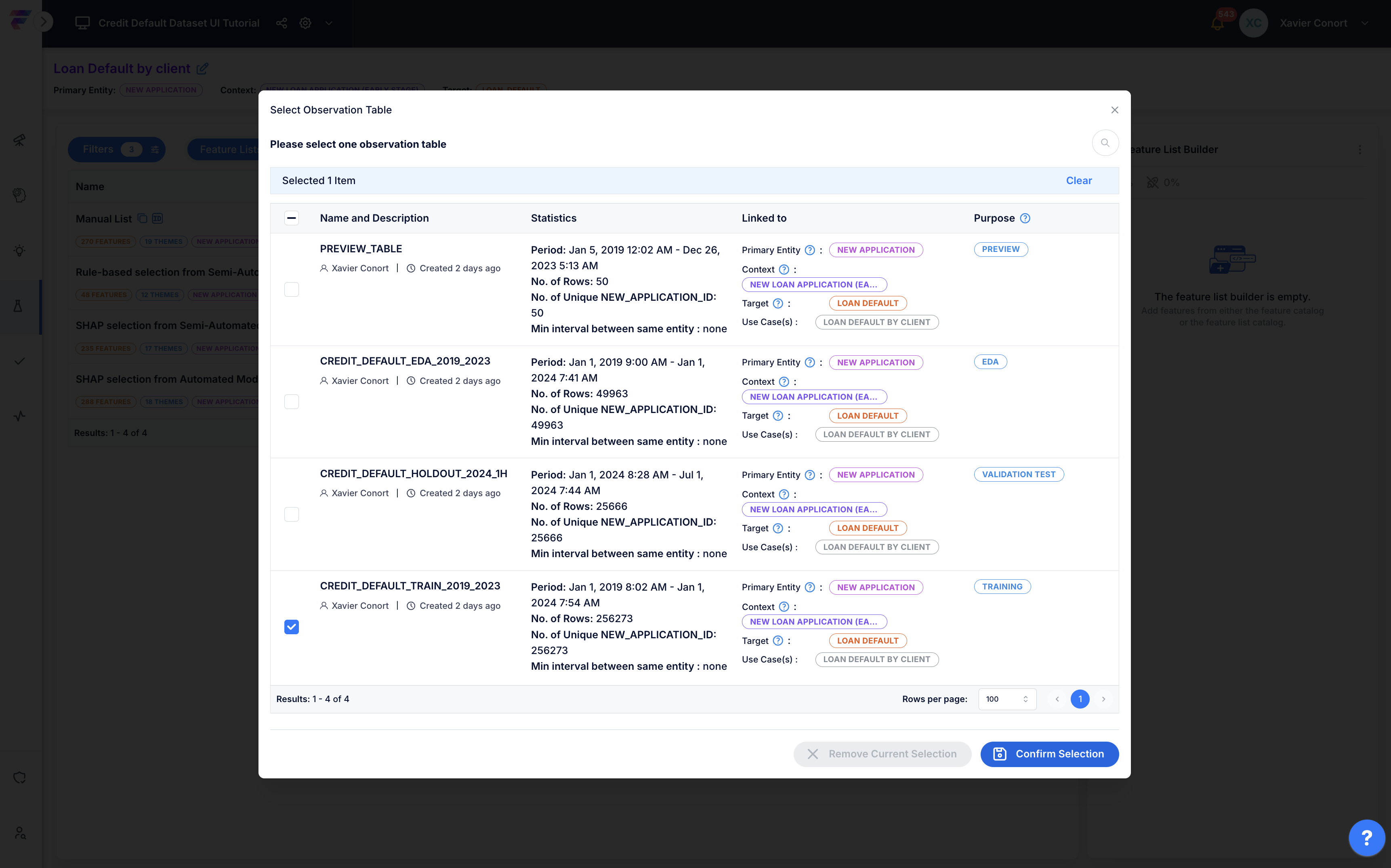
Task: Uncheck the CREDIT_DEFAULT_TRAIN_2019_2023 checkbox
Action: click(292, 627)
